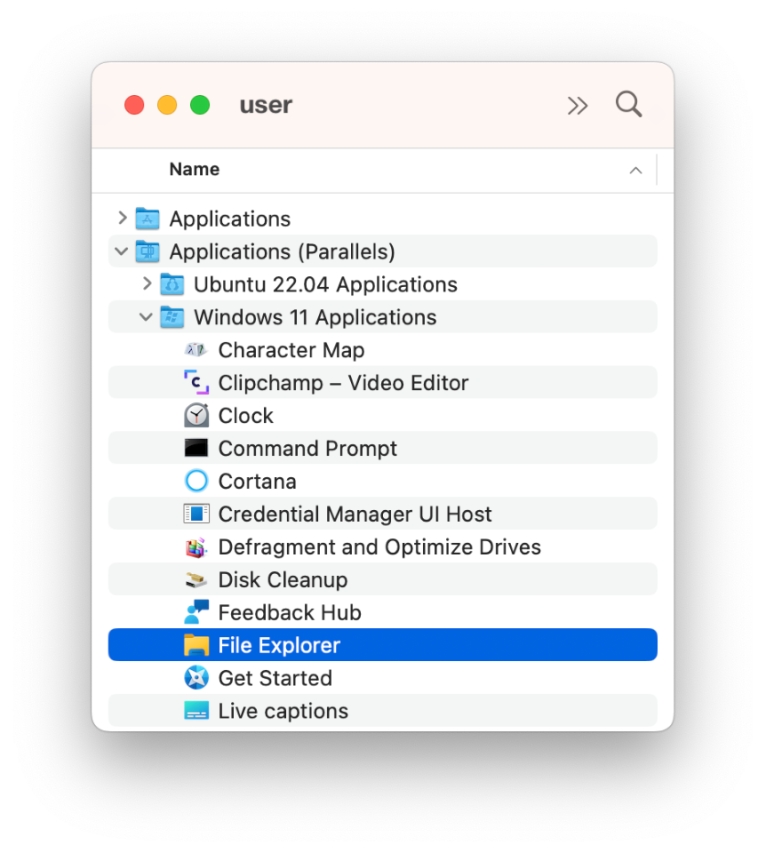Collapse the Applications (Parallels) folder
The width and height of the screenshot is (766, 853).
click(x=122, y=251)
